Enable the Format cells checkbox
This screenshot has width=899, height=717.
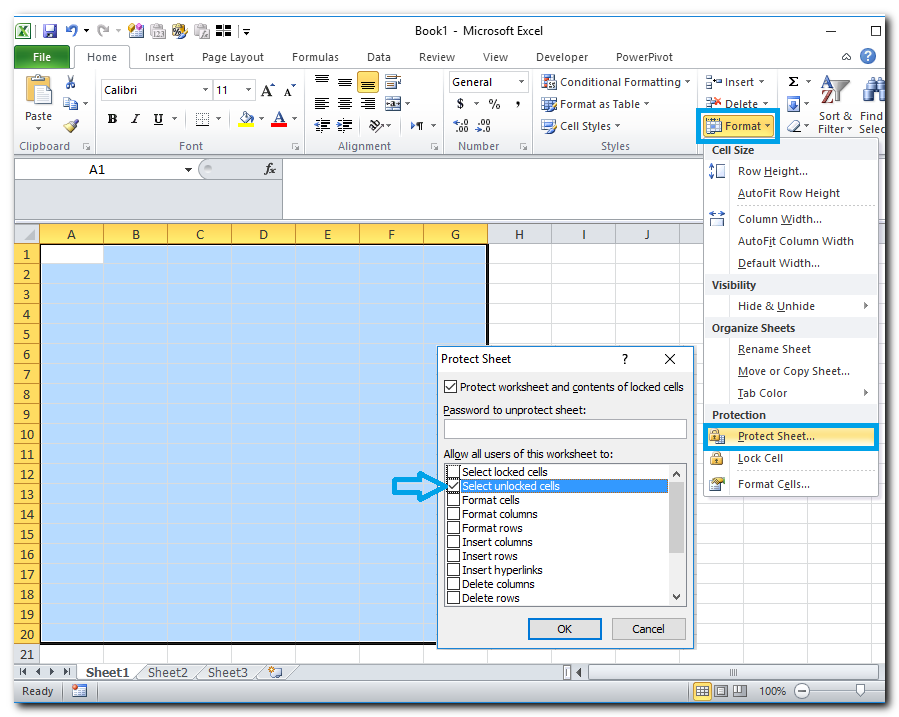[x=454, y=500]
